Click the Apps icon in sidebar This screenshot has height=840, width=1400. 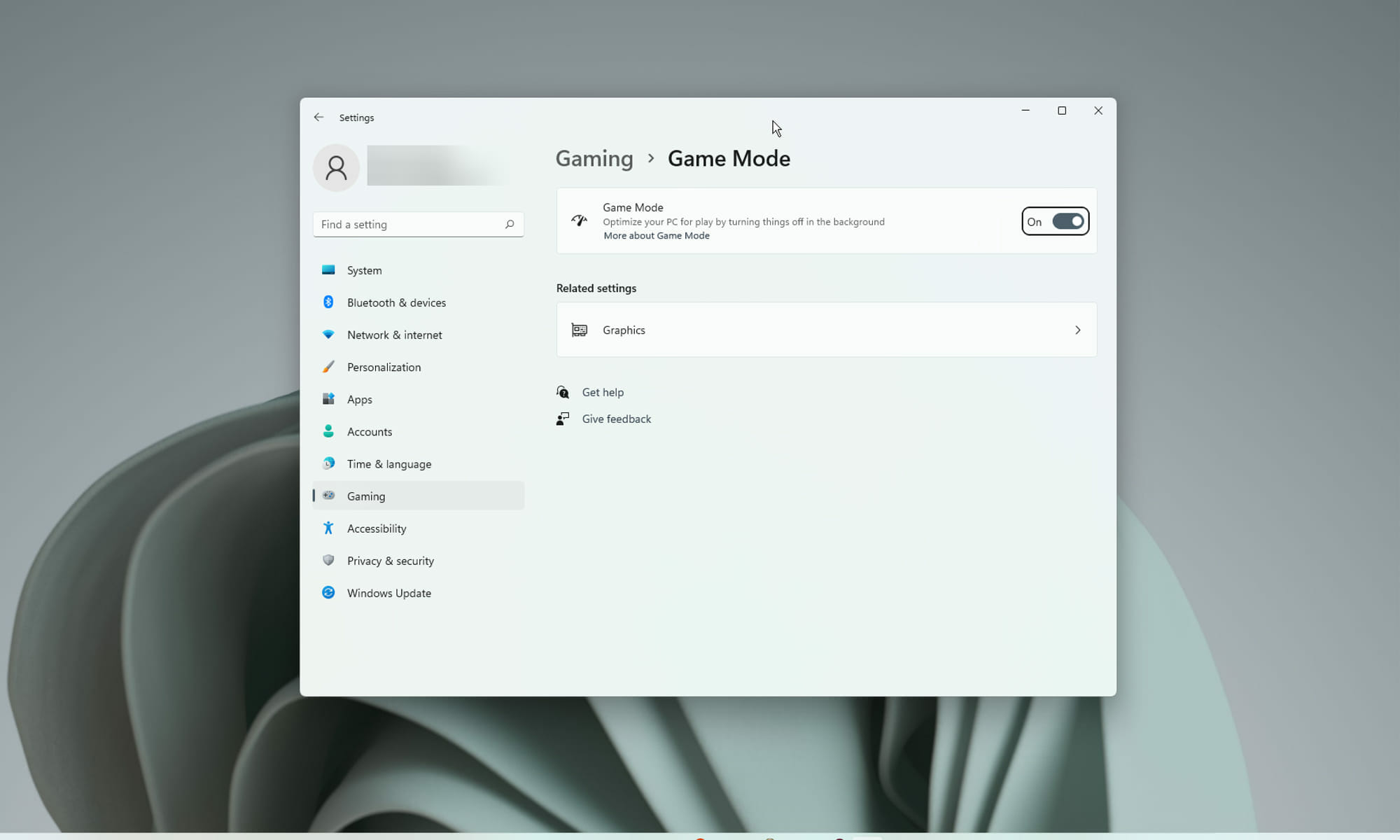coord(328,399)
